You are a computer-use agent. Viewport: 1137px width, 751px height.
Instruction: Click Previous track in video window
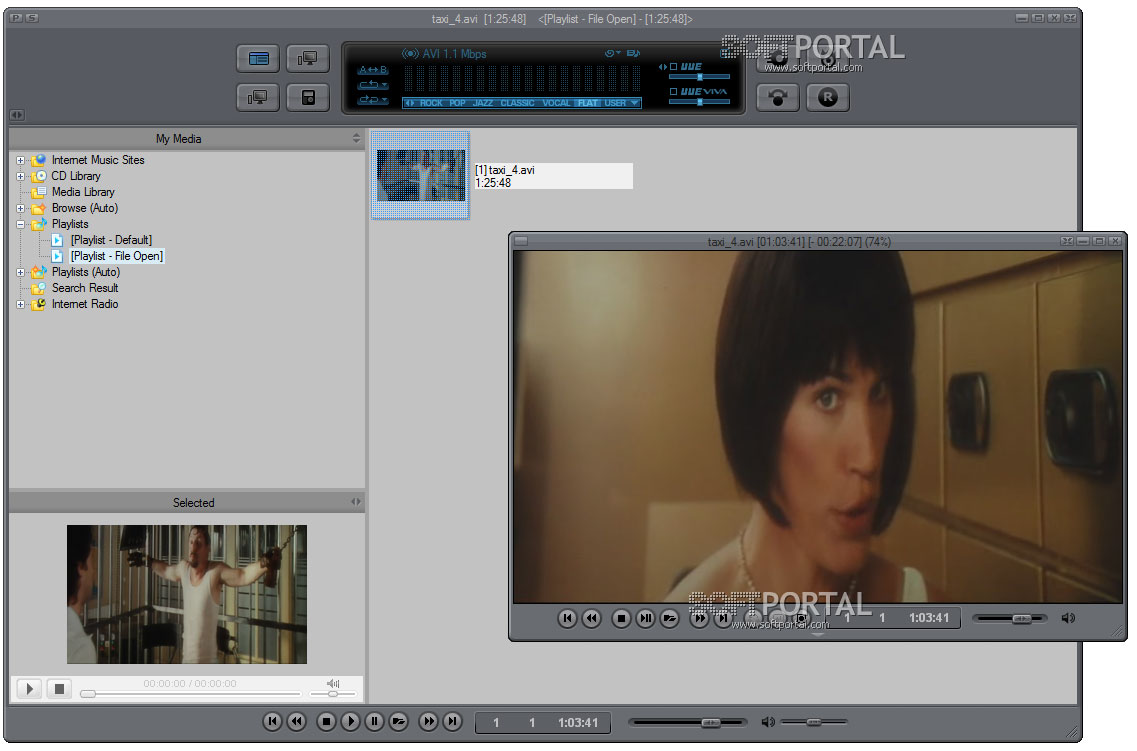(568, 618)
